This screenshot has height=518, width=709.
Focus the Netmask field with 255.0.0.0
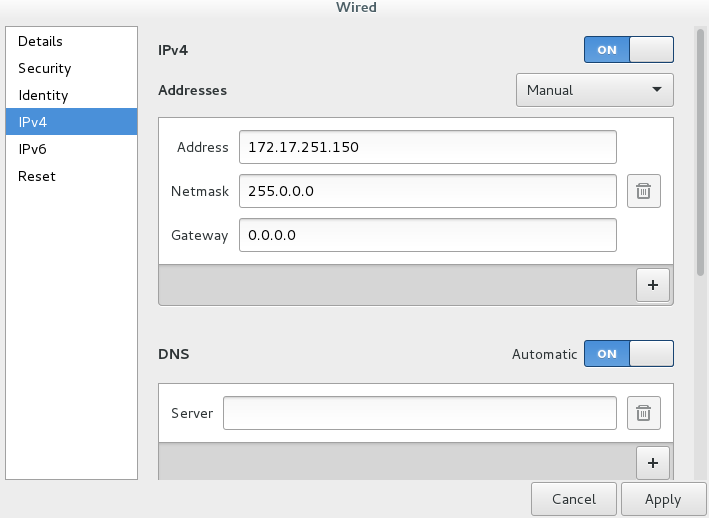427,191
